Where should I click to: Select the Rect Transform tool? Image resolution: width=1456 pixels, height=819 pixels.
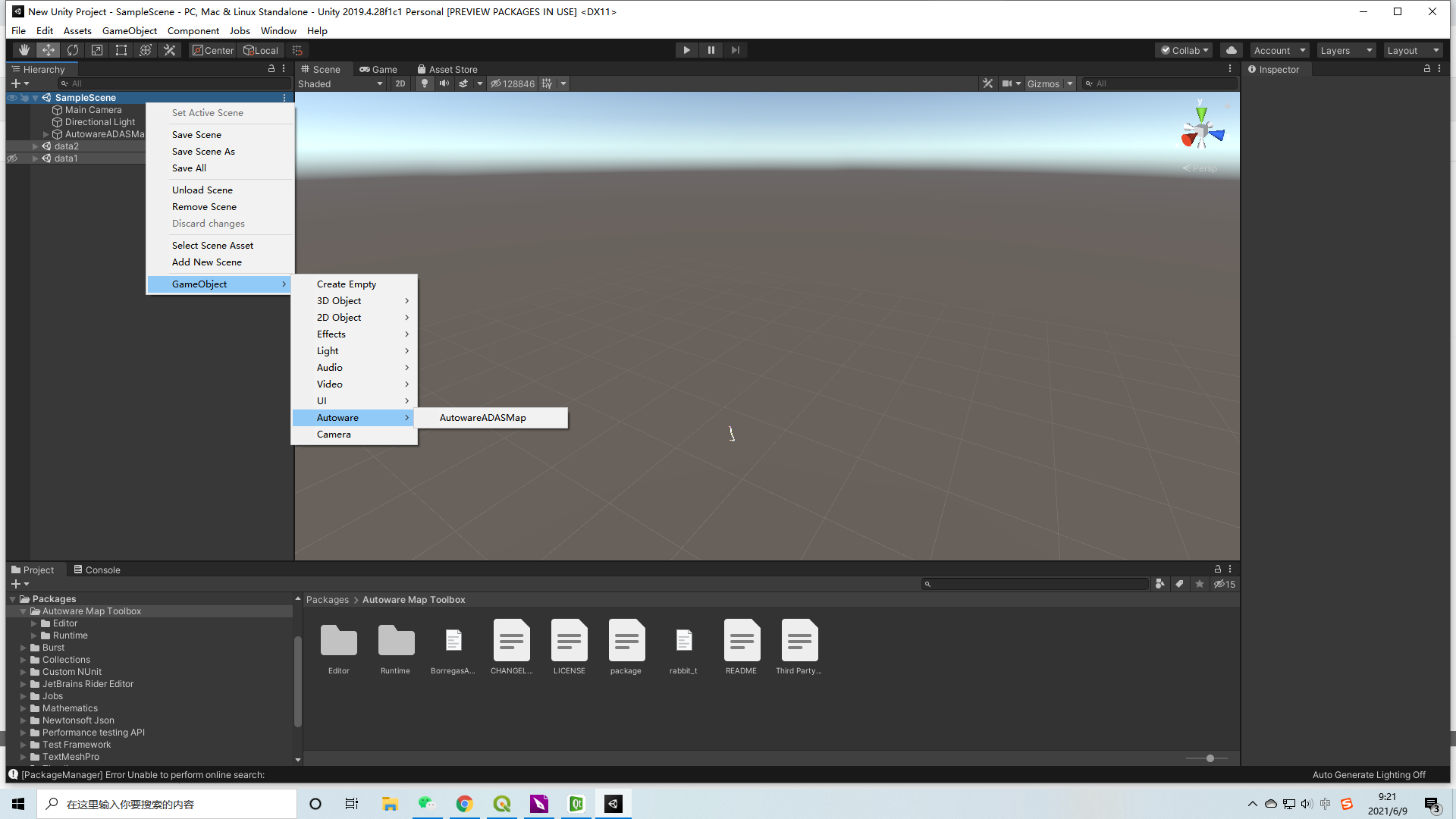click(x=121, y=49)
